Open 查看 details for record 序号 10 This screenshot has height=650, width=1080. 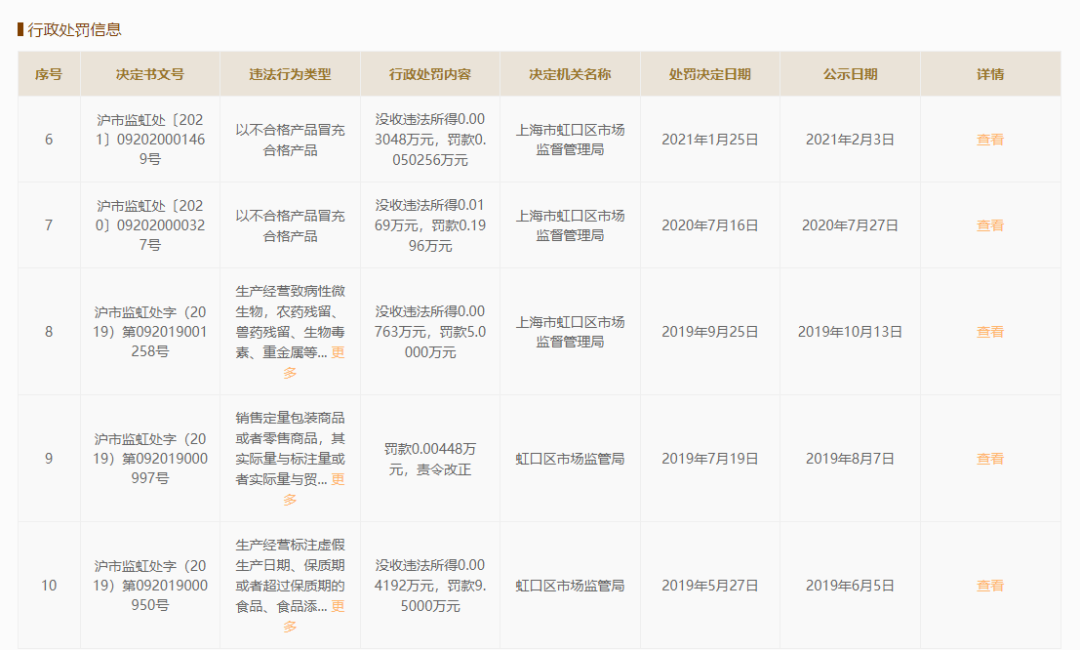tap(989, 585)
